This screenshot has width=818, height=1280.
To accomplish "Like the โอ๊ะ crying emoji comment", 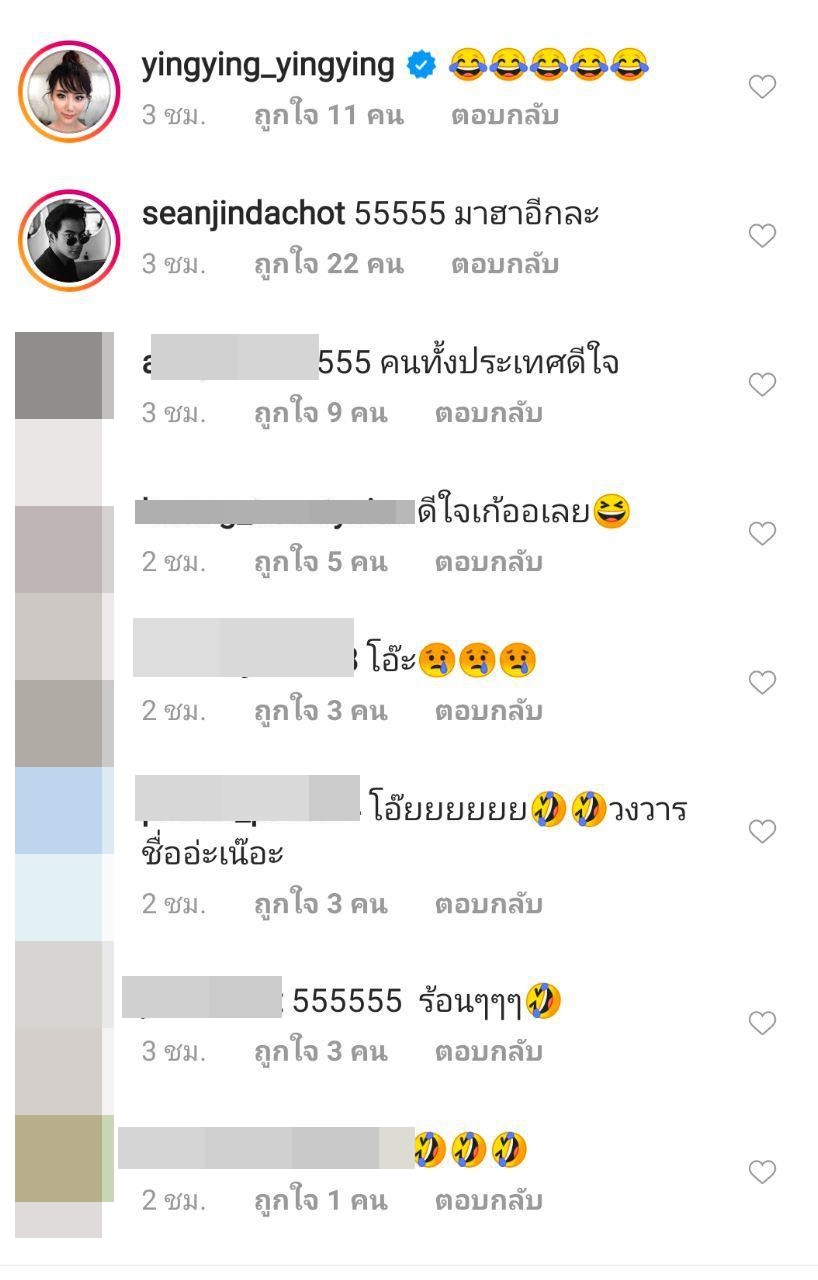I will 763,683.
